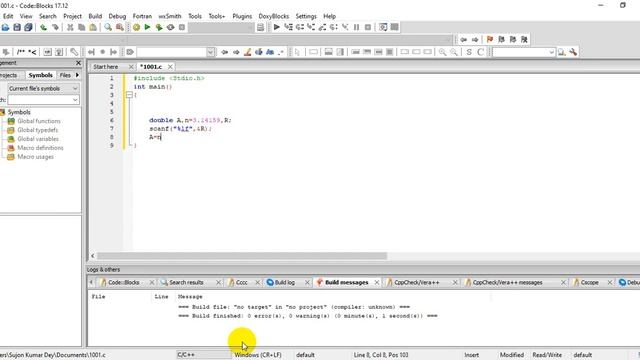The image size is (640, 360).
Task: Build and run the program
Action: 159,27
